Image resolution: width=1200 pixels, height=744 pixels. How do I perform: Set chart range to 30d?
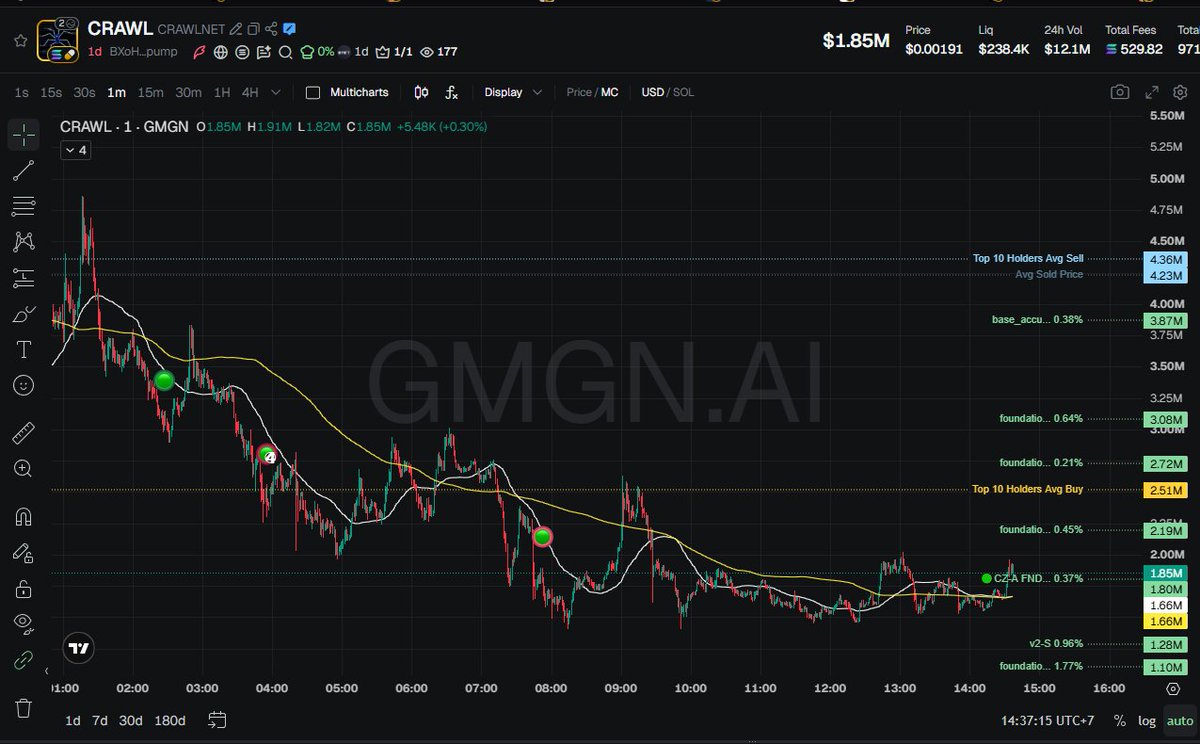(x=131, y=720)
